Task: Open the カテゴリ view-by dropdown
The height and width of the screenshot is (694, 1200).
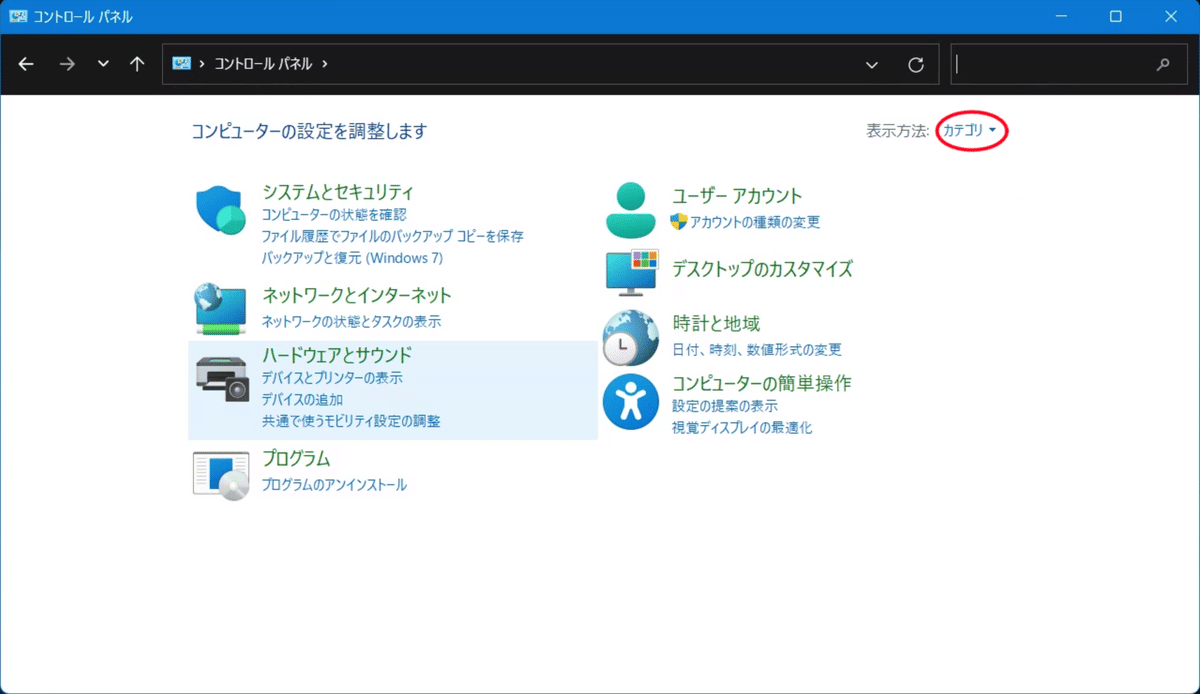Action: click(970, 130)
